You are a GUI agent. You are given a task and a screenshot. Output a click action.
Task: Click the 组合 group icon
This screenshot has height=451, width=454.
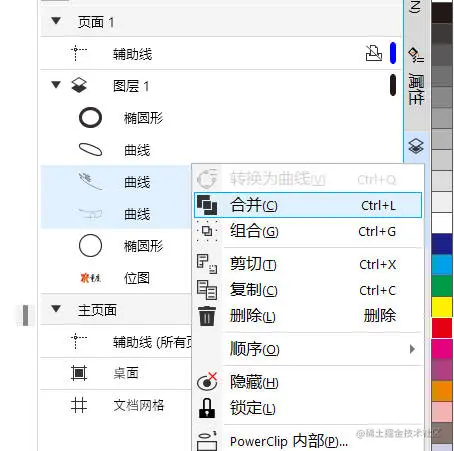click(x=207, y=231)
